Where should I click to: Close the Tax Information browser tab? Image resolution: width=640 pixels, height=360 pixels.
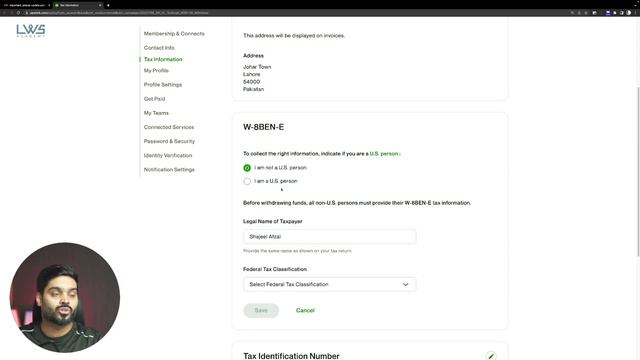pos(100,5)
